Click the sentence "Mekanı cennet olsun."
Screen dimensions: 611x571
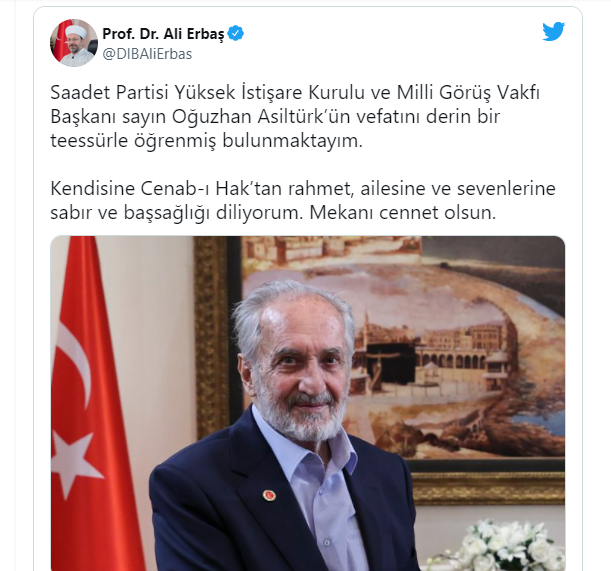pyautogui.click(x=403, y=212)
